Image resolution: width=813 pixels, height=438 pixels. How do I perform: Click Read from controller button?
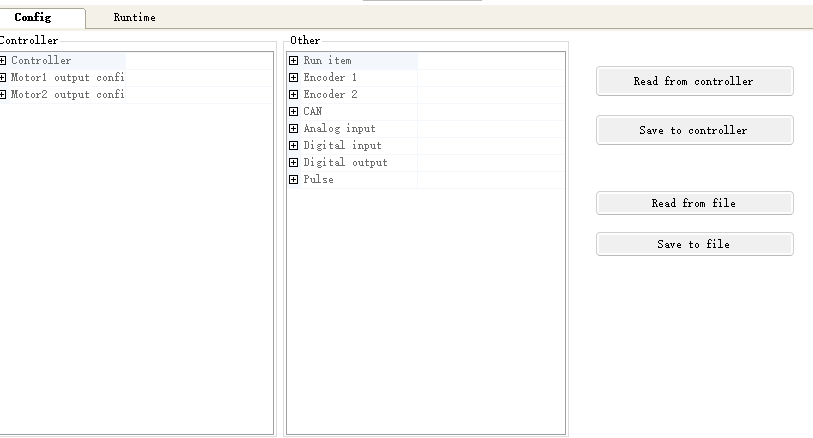pos(694,82)
